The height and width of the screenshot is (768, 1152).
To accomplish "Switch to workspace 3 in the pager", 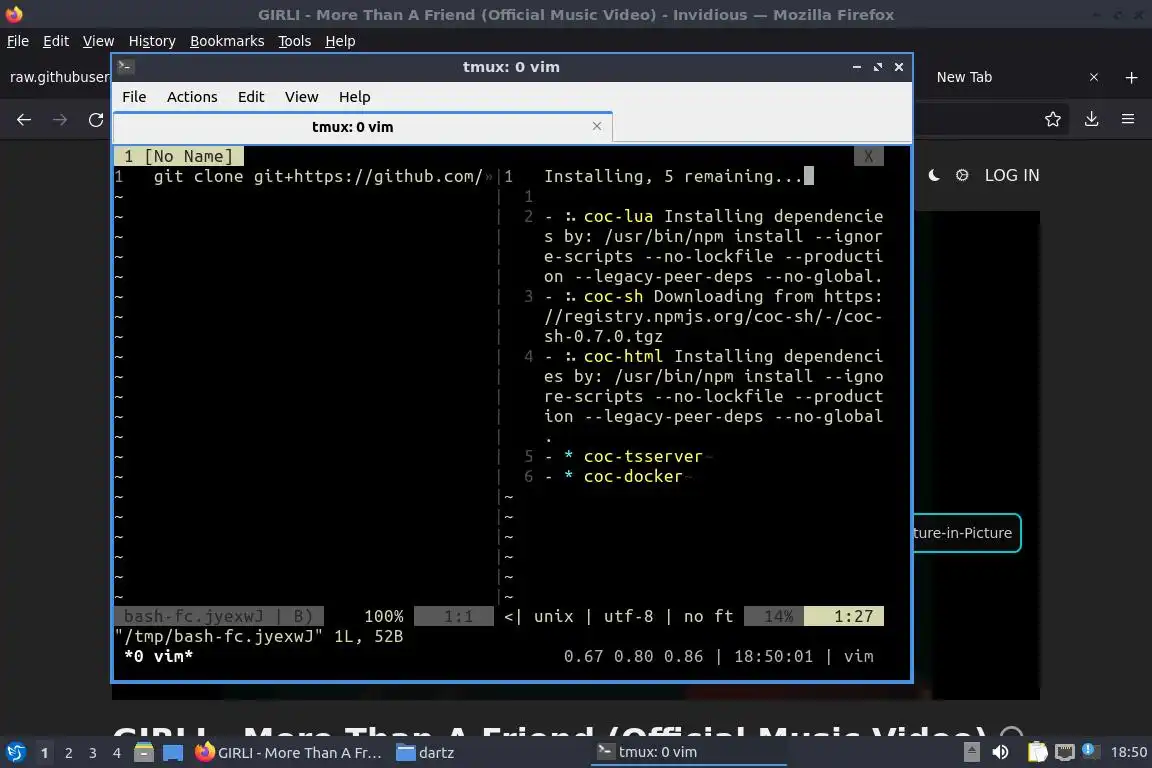I will 93,753.
